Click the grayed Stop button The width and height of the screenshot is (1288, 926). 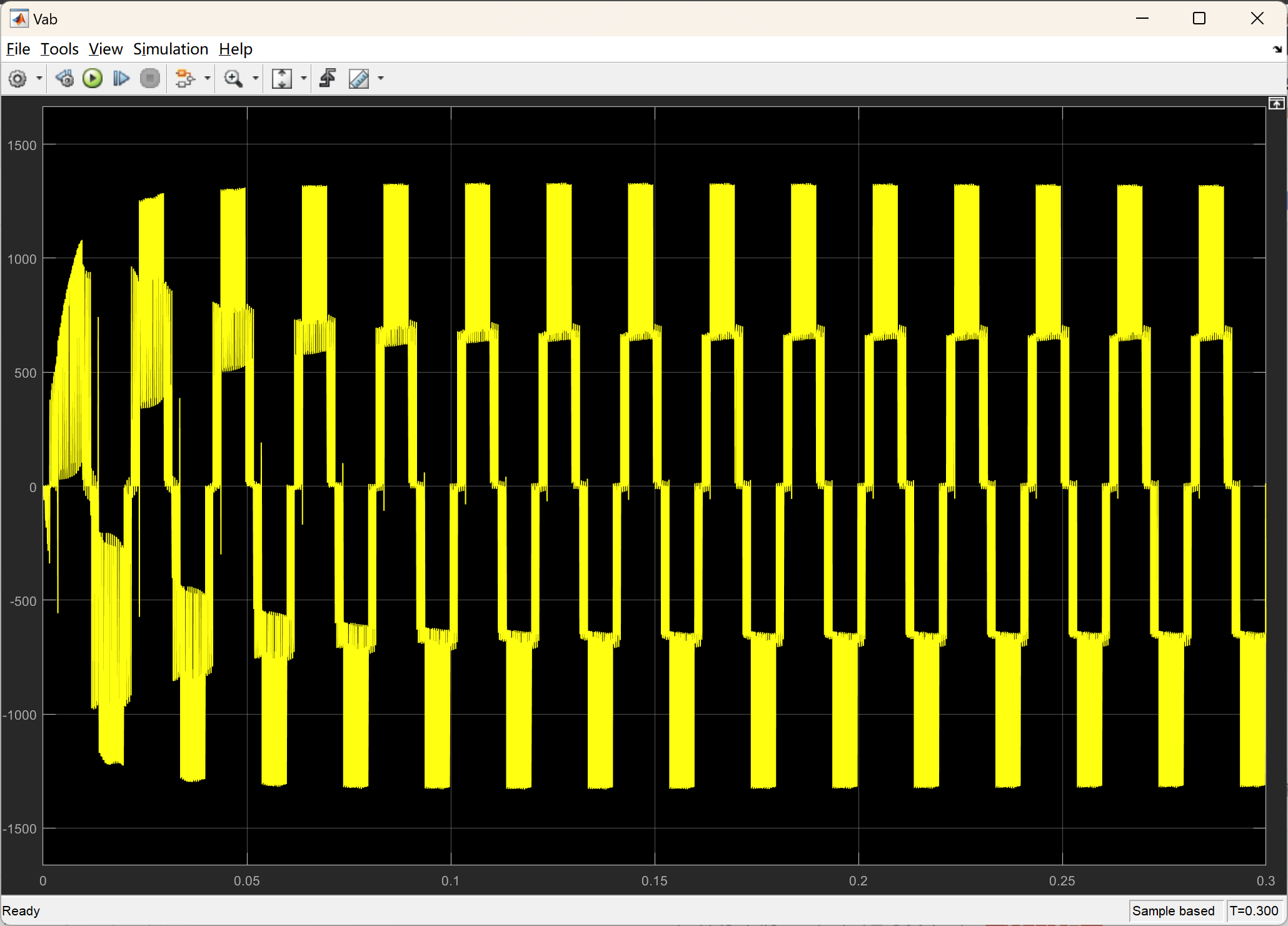[149, 79]
